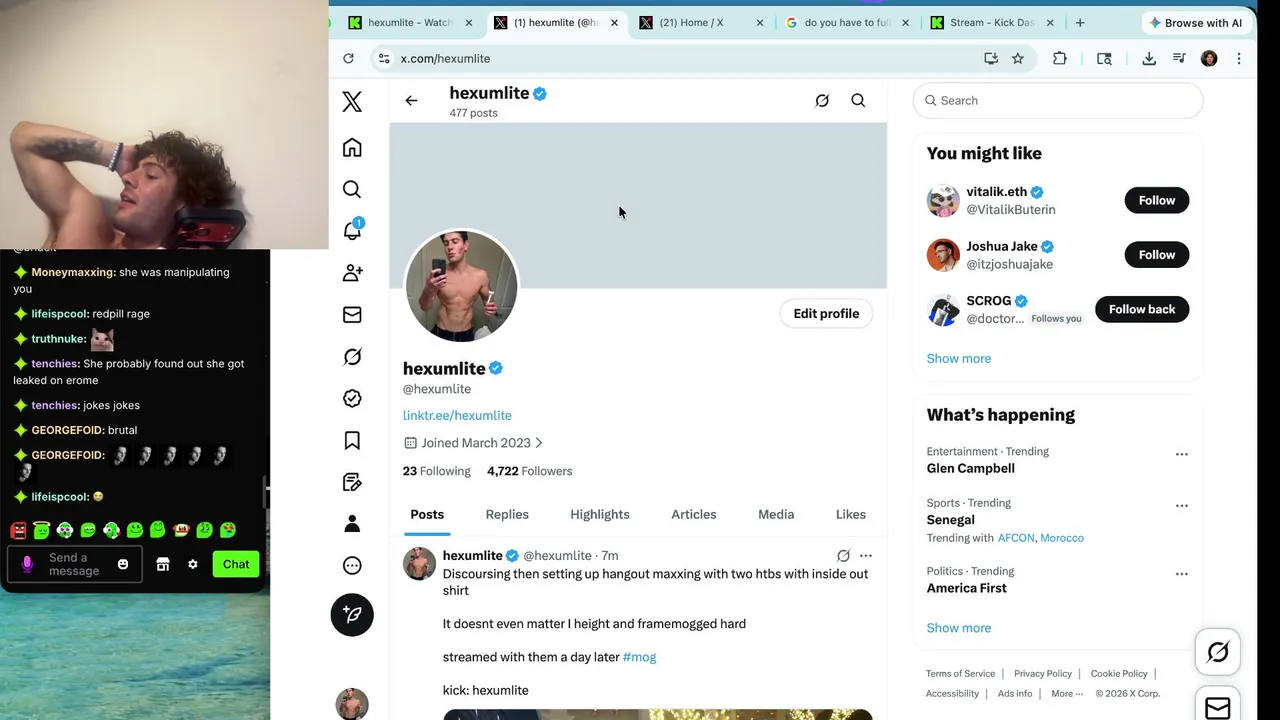Follow vitalik.eth
This screenshot has height=720, width=1280.
[x=1157, y=200]
